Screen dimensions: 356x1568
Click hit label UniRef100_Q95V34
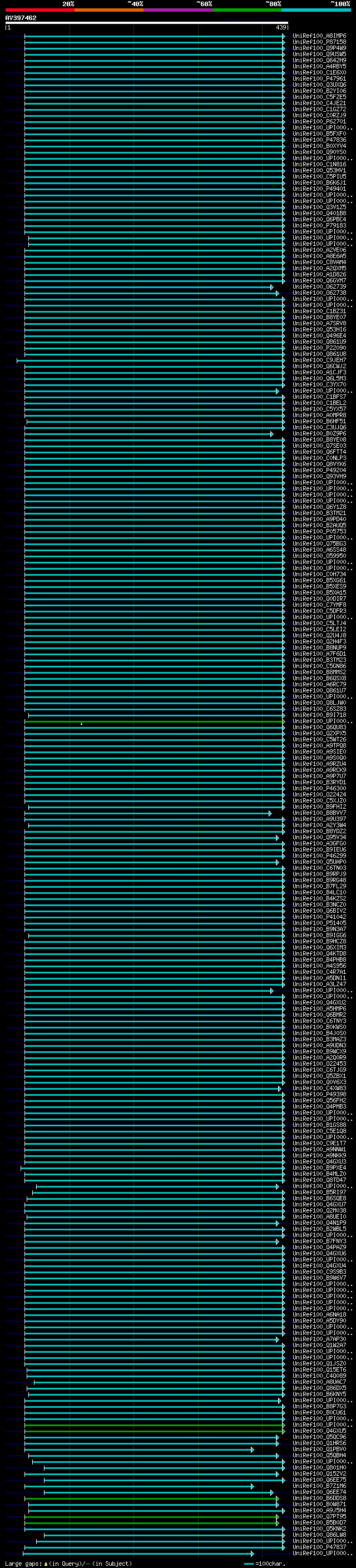point(319,838)
